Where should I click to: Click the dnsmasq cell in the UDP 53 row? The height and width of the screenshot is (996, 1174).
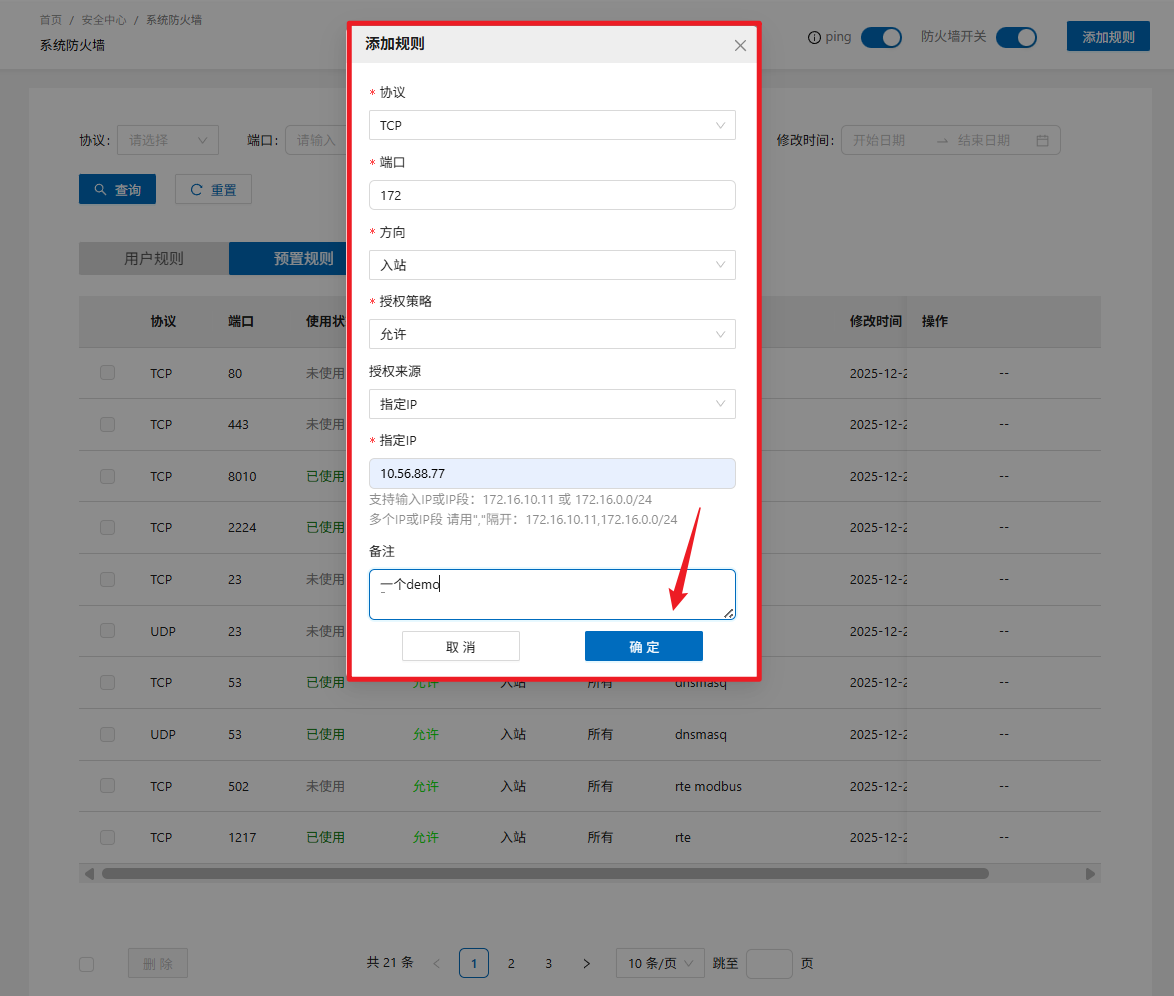[701, 735]
